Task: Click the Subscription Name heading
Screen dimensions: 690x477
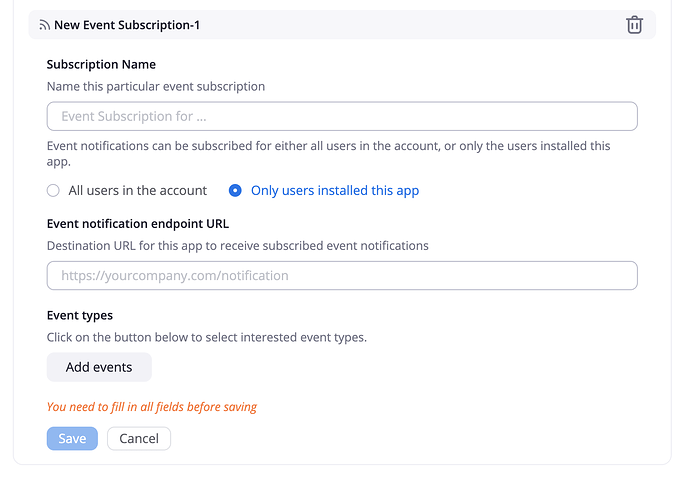Action: [x=101, y=64]
